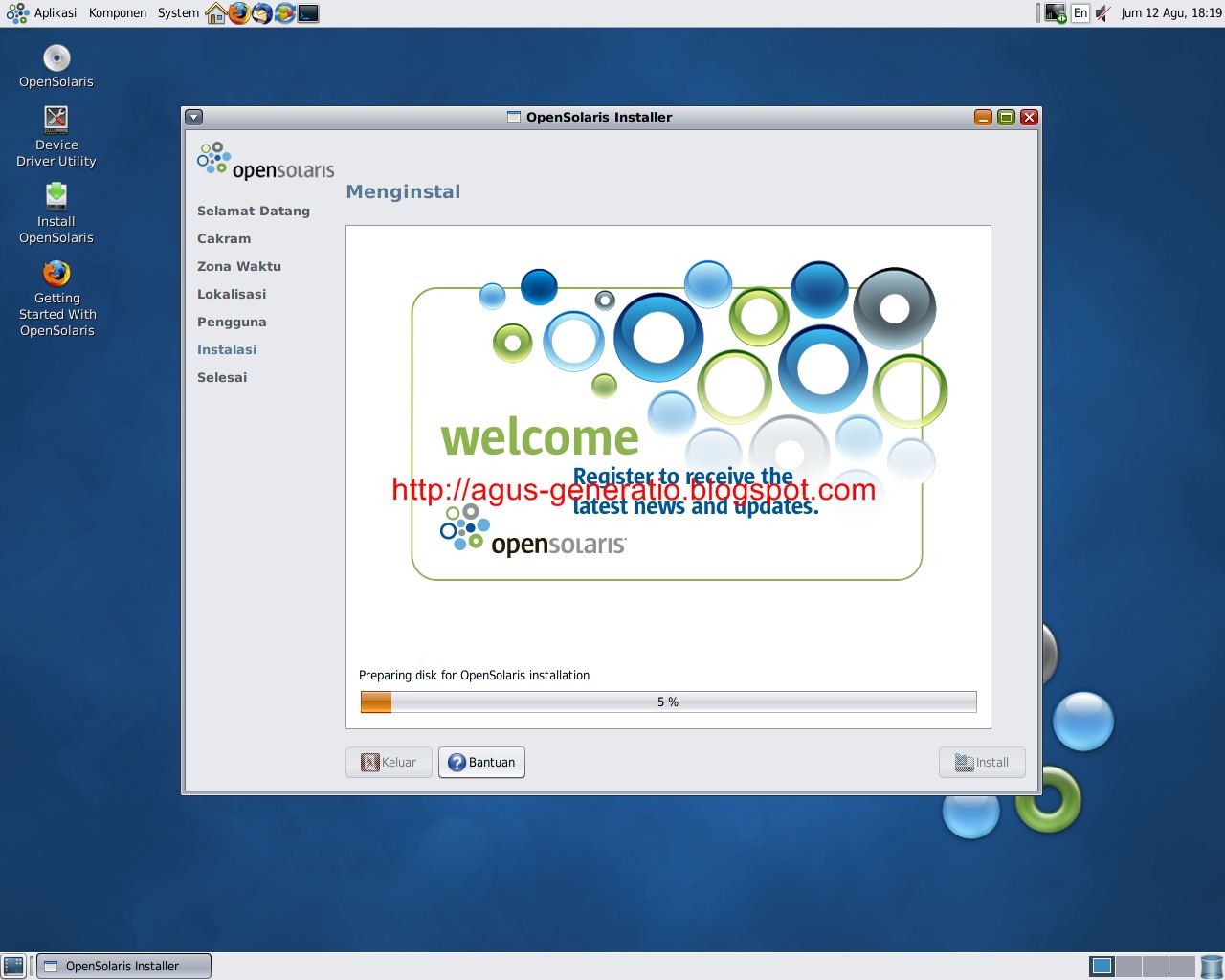Click the Pengguna step
Viewport: 1225px width, 980px height.
(x=232, y=323)
